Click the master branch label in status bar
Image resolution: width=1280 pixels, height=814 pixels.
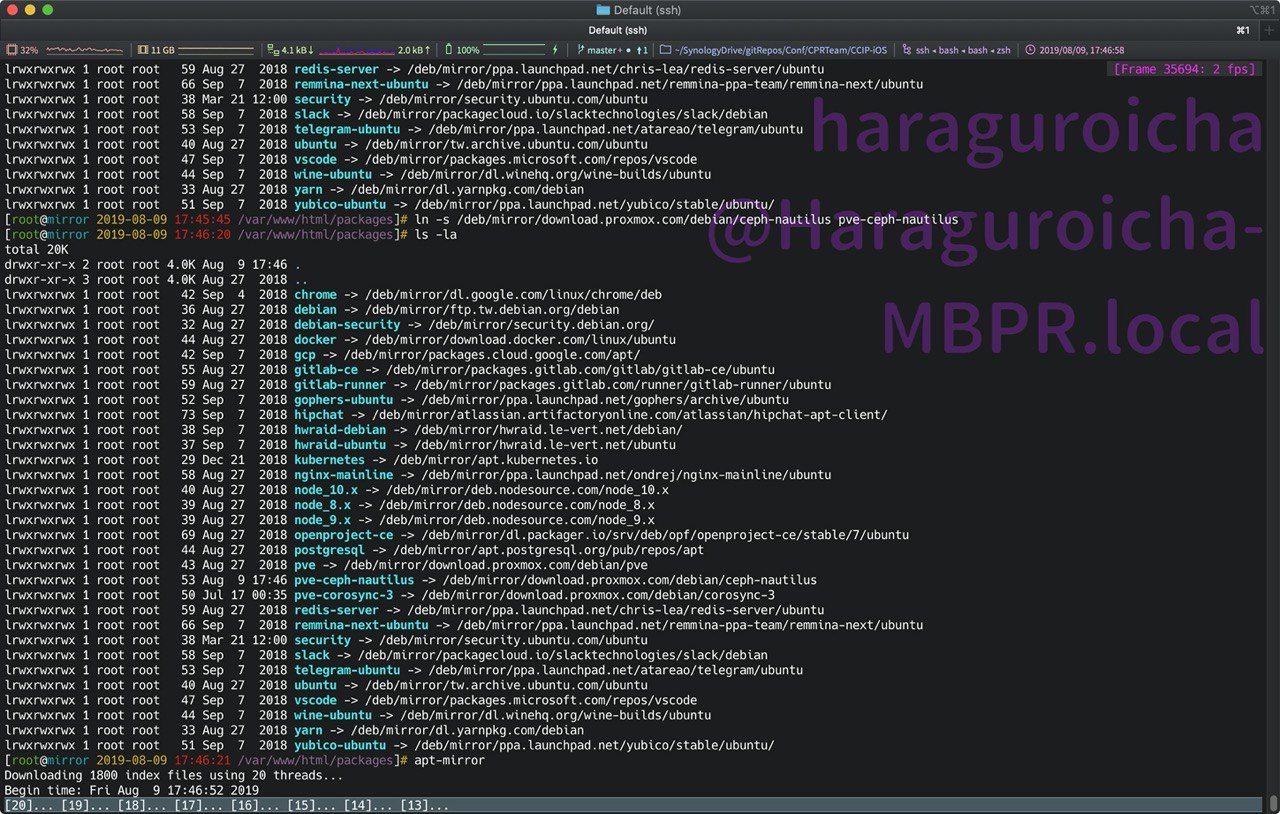click(604, 50)
